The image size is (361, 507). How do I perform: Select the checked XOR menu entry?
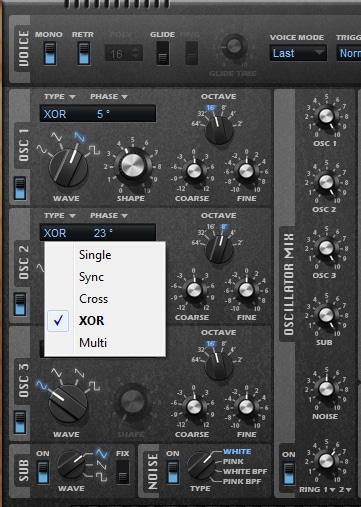point(105,321)
